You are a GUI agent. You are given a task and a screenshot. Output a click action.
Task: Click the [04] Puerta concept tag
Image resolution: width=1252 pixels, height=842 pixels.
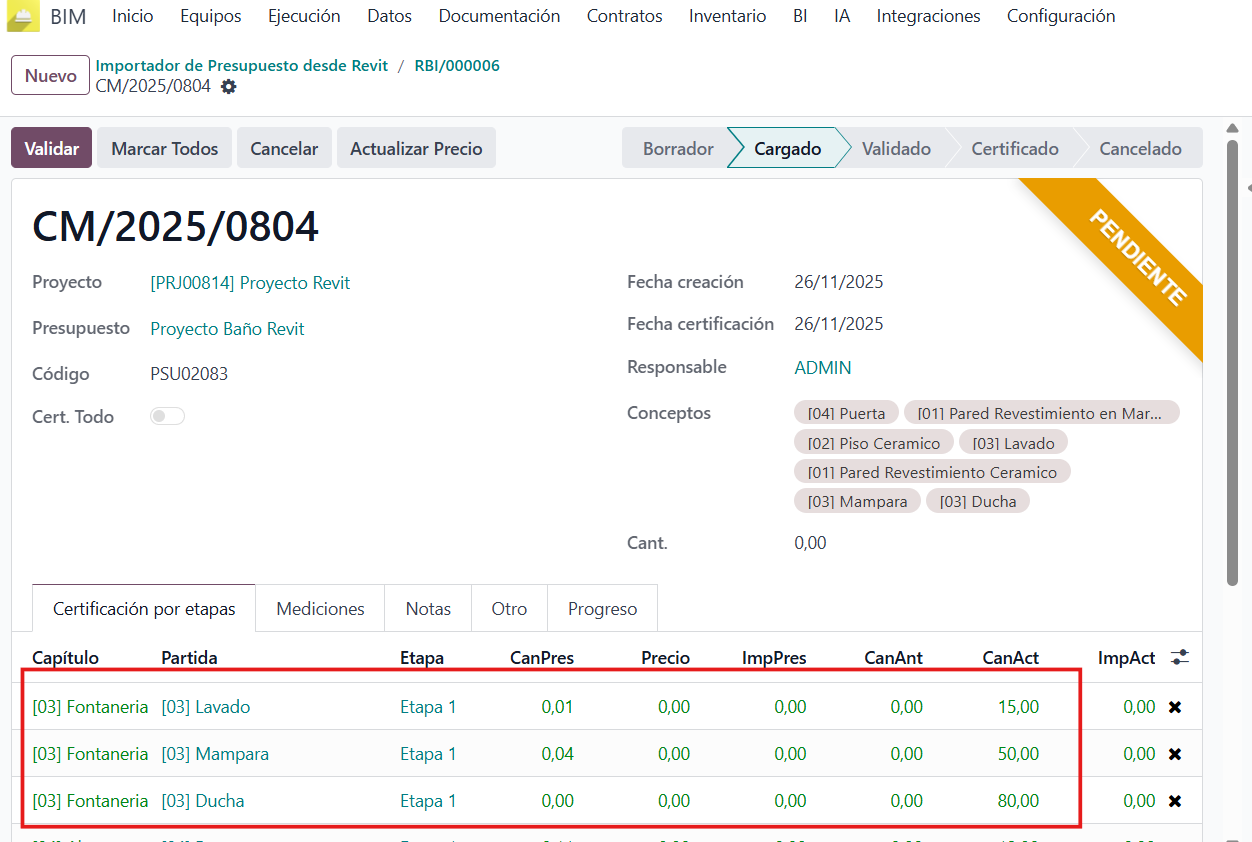(x=846, y=413)
